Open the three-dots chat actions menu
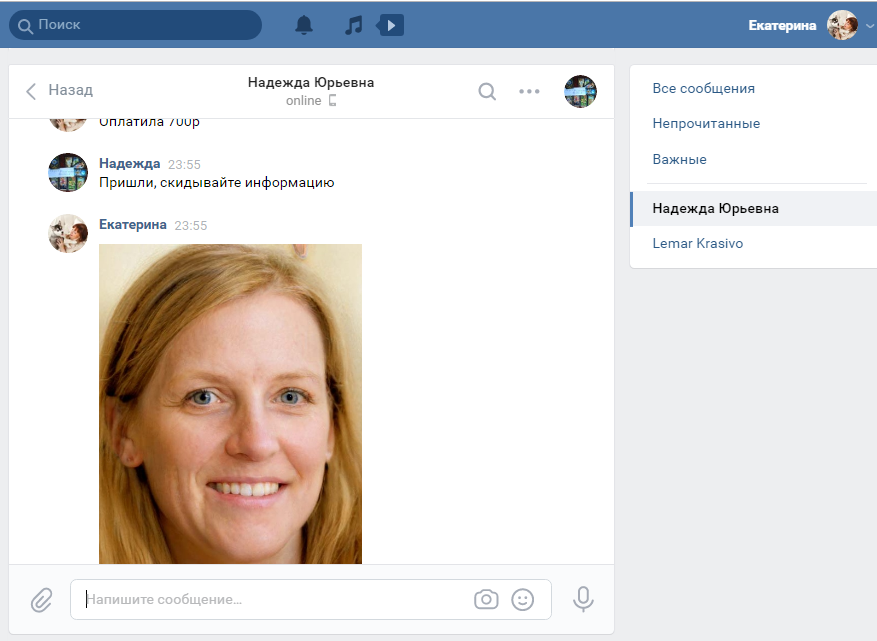The height and width of the screenshot is (641, 877). point(529,92)
